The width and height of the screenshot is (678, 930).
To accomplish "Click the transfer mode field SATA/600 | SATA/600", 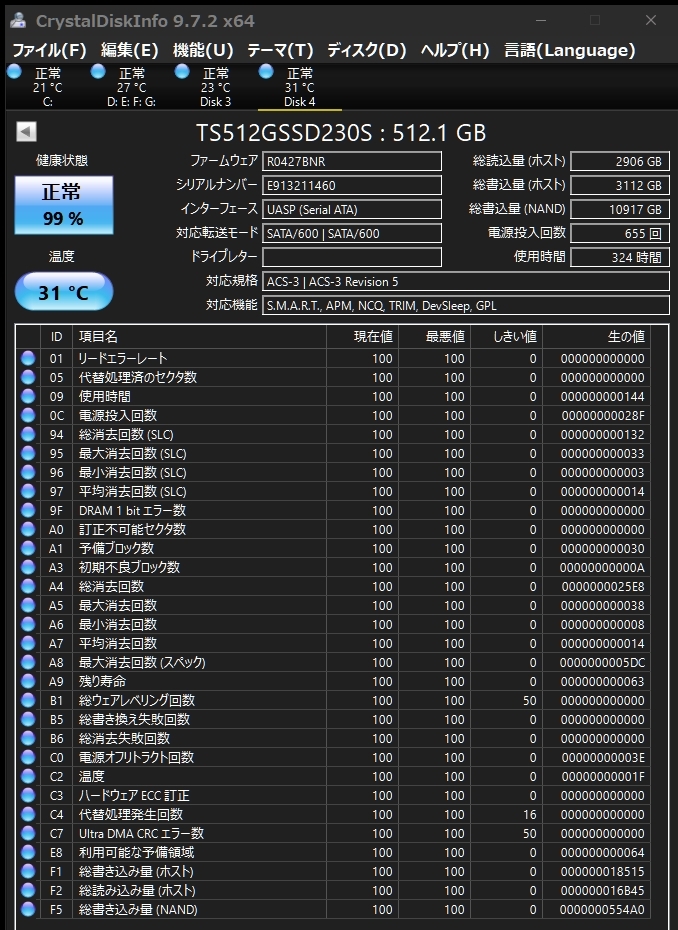I will click(352, 233).
